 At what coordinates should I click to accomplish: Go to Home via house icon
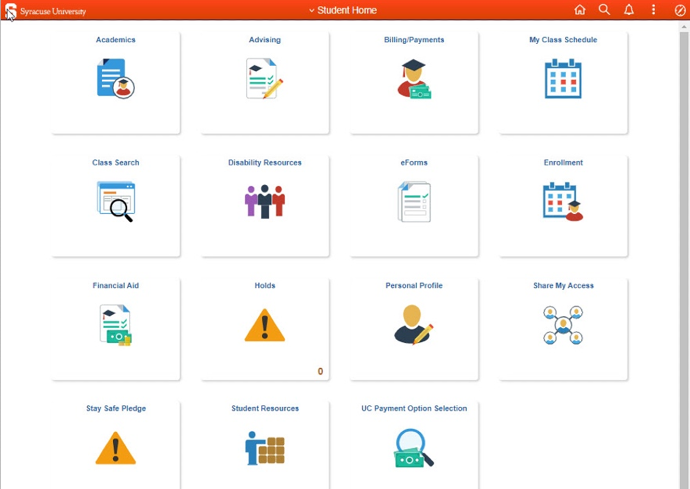(x=580, y=10)
